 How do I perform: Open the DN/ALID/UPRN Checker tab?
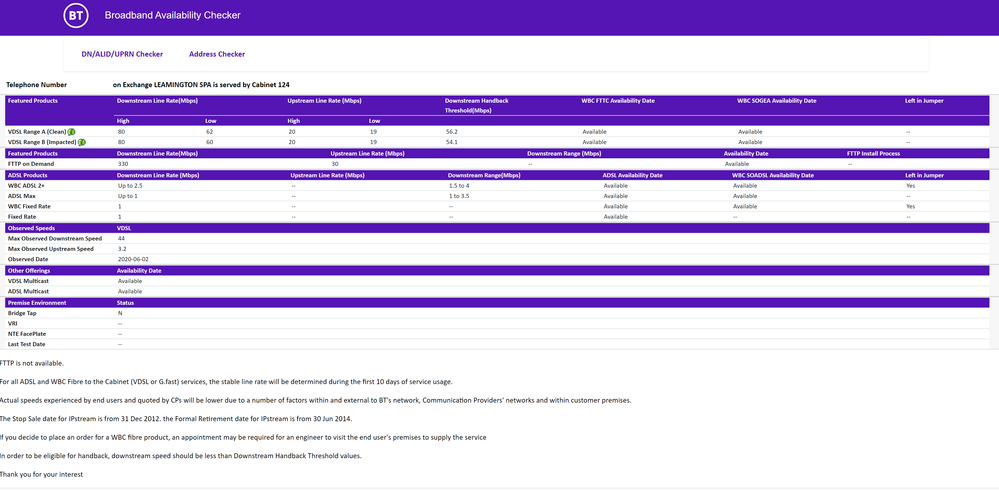point(122,54)
